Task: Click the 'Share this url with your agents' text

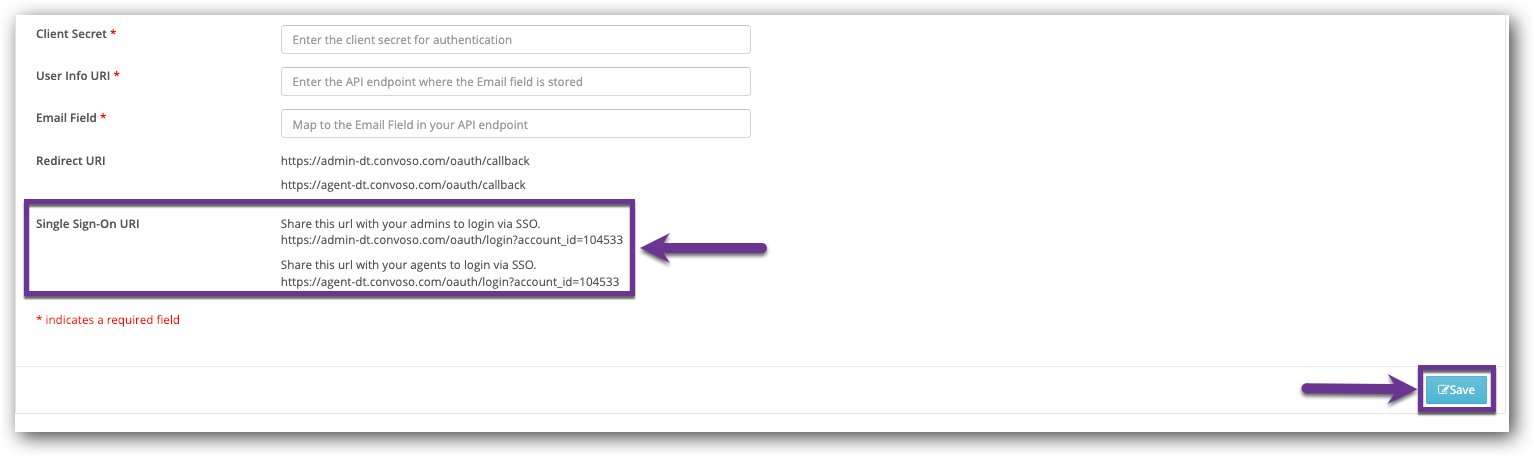Action: 409,265
